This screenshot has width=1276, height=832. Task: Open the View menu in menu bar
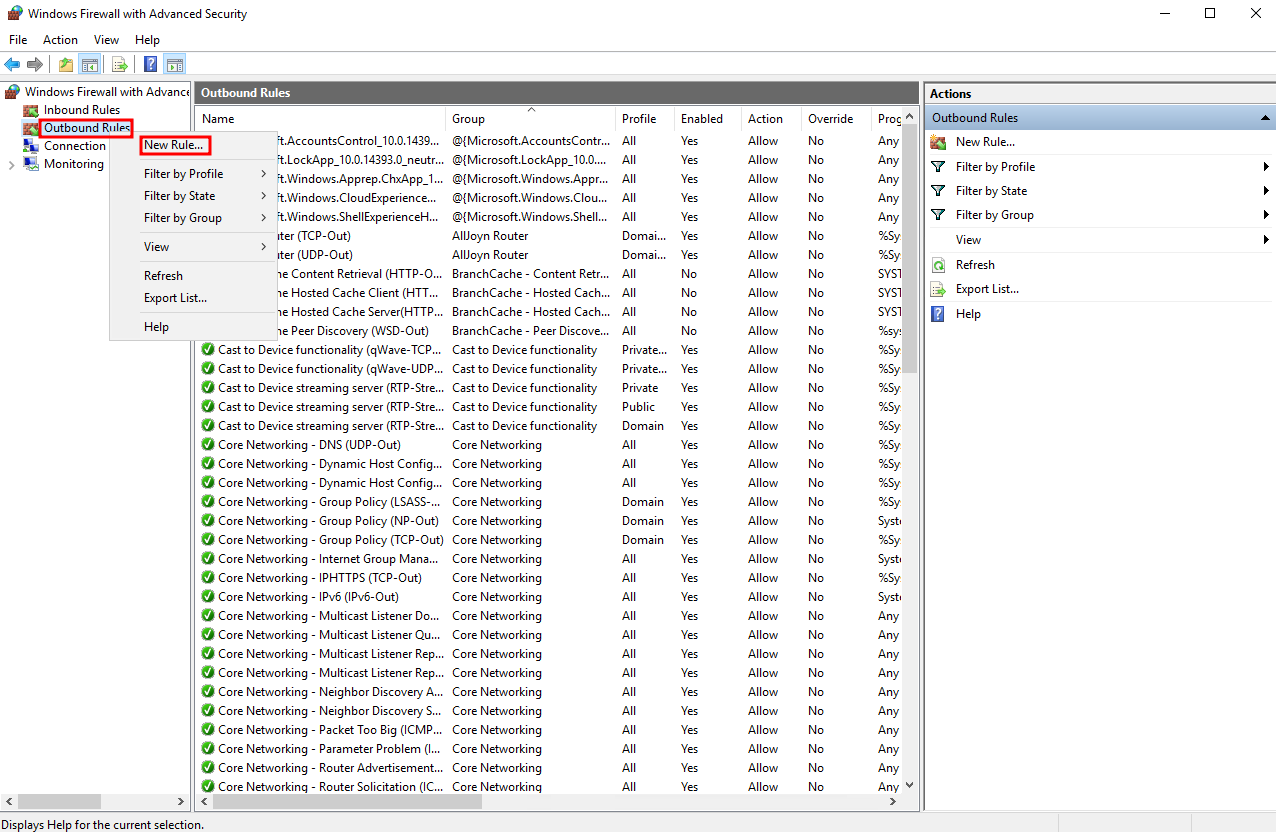[106, 40]
